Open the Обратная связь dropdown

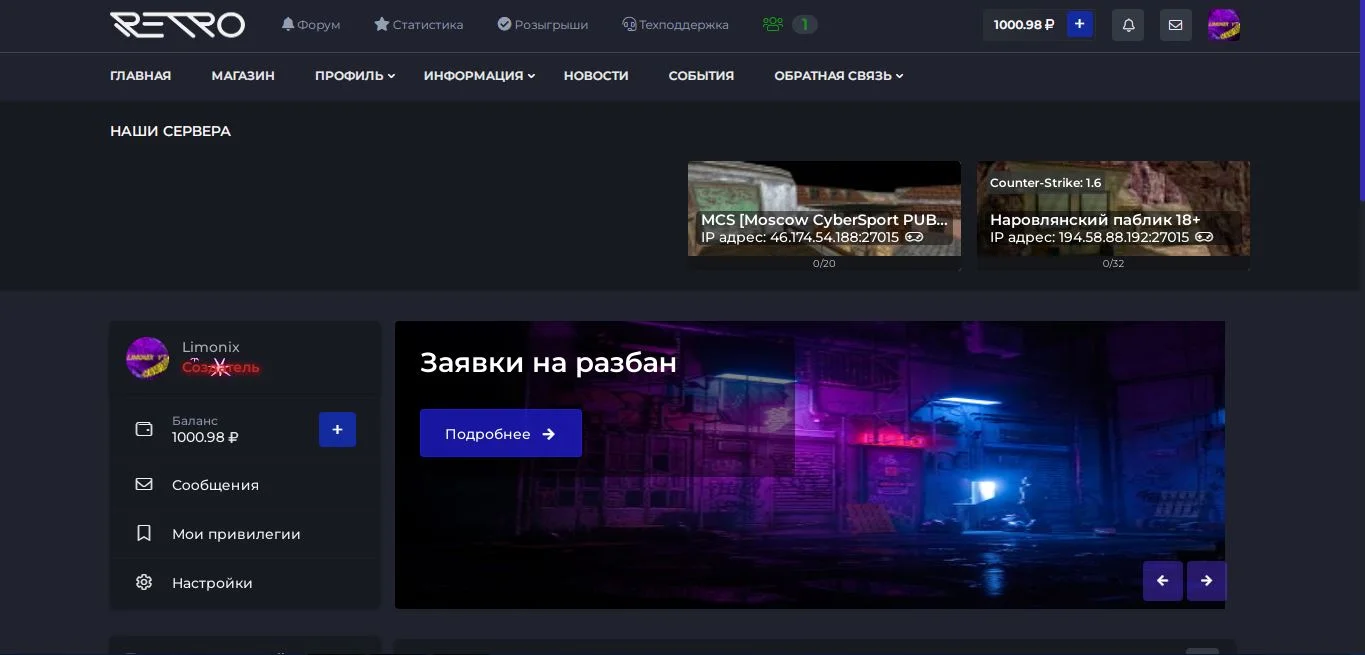click(838, 76)
